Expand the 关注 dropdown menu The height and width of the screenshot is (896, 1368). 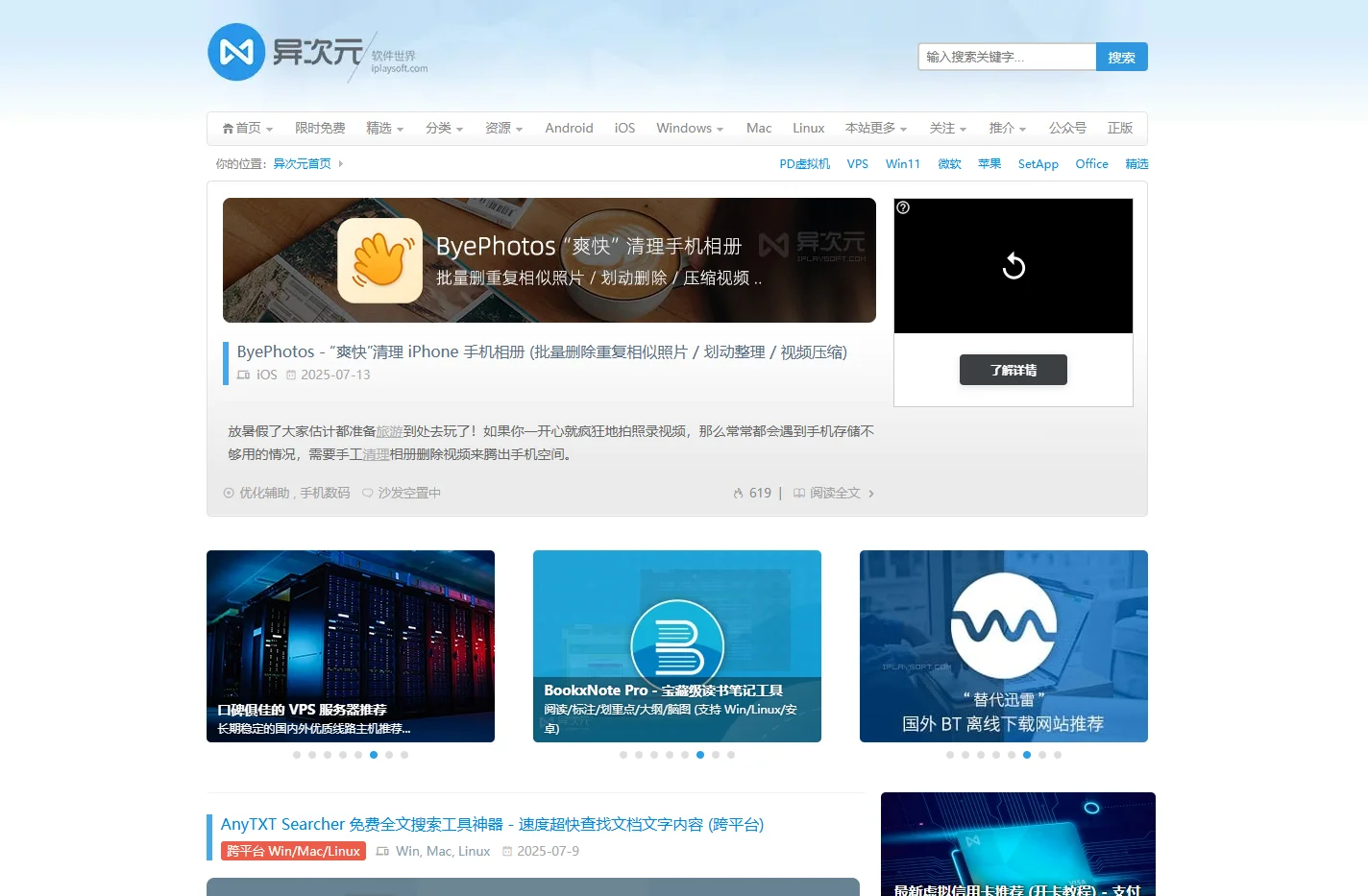947,128
